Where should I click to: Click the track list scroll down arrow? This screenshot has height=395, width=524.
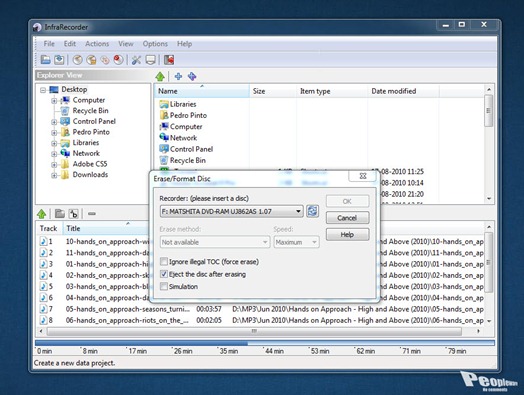pos(489,321)
